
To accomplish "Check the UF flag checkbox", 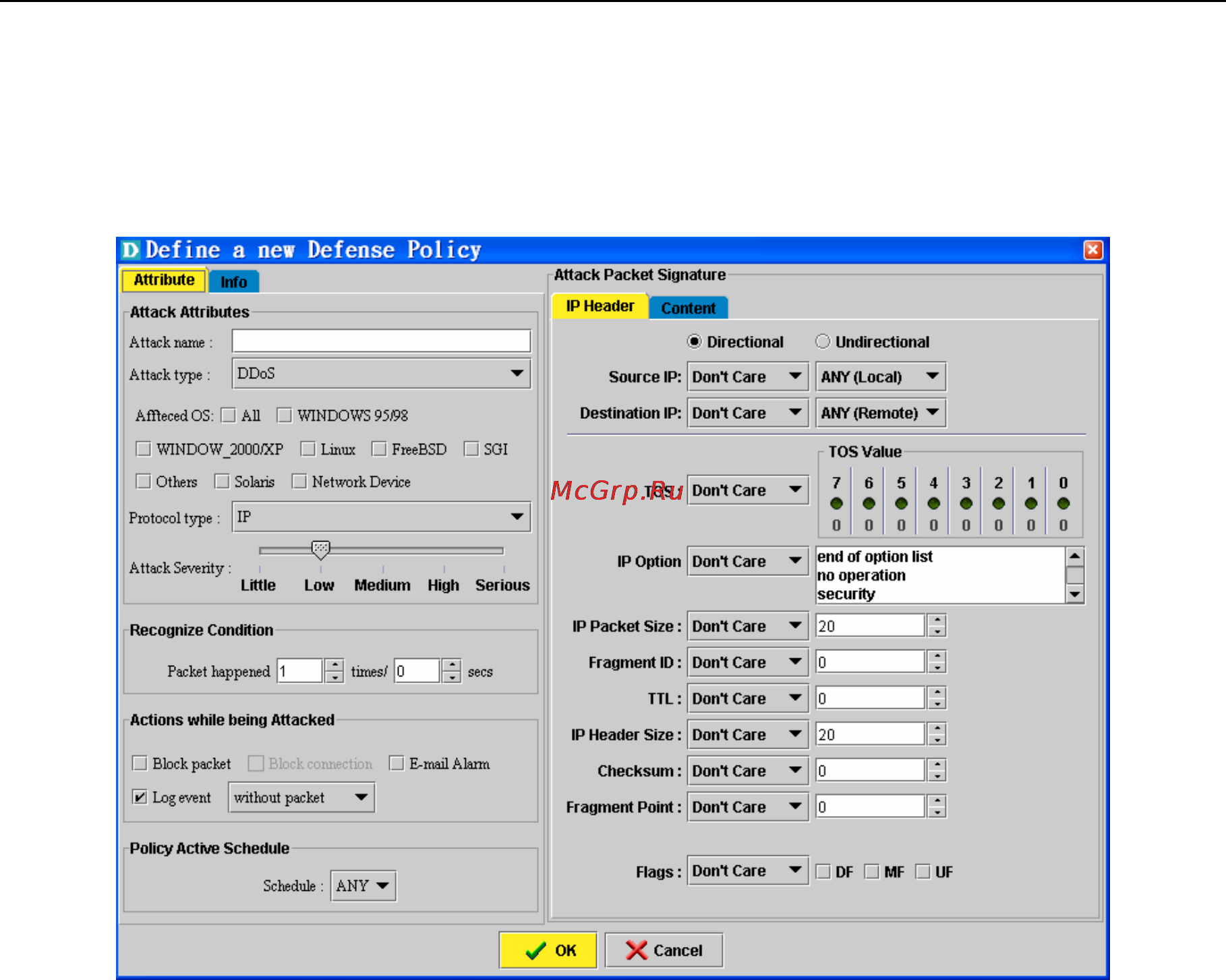I will 923,871.
